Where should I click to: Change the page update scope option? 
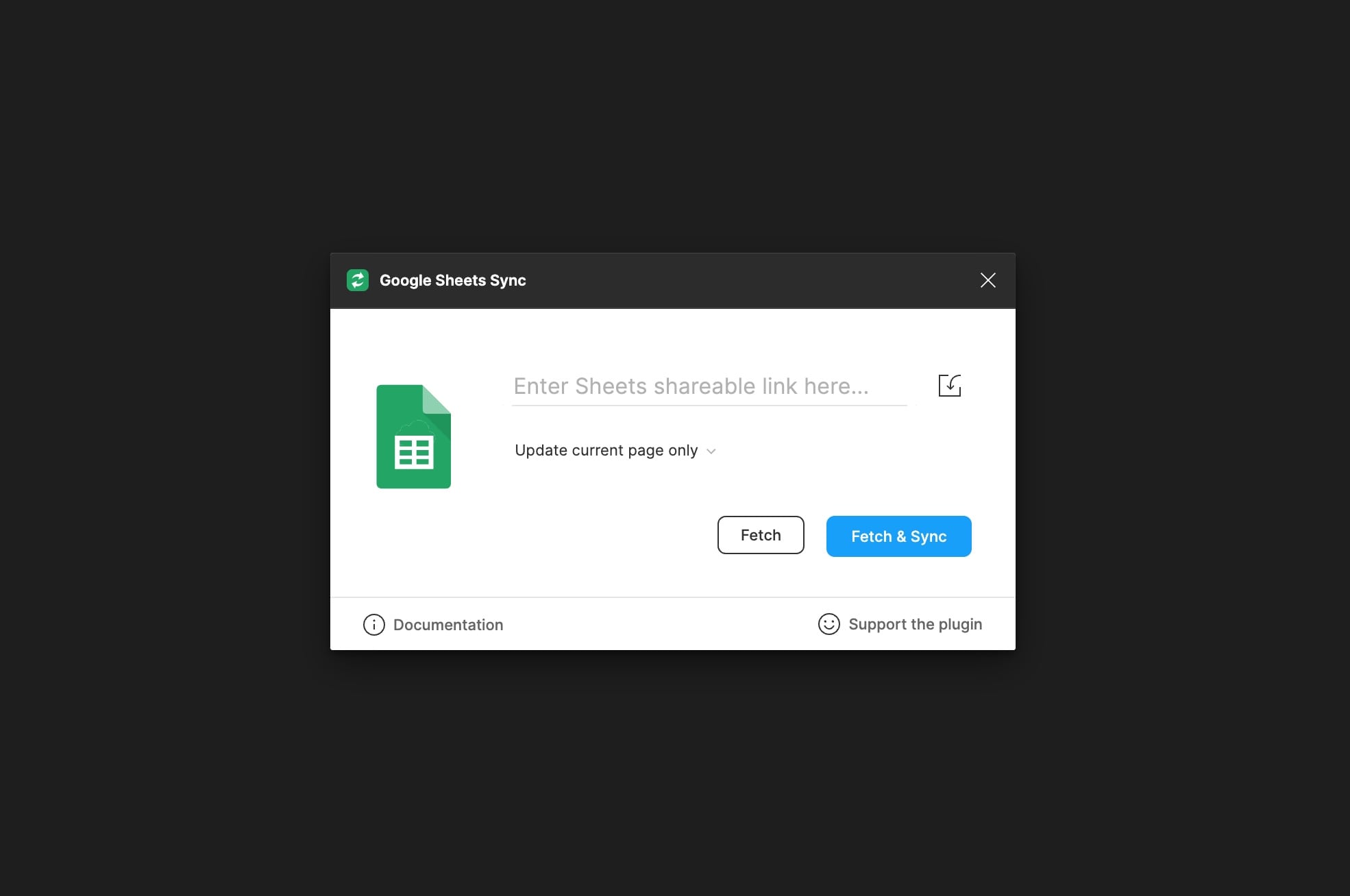coord(615,450)
